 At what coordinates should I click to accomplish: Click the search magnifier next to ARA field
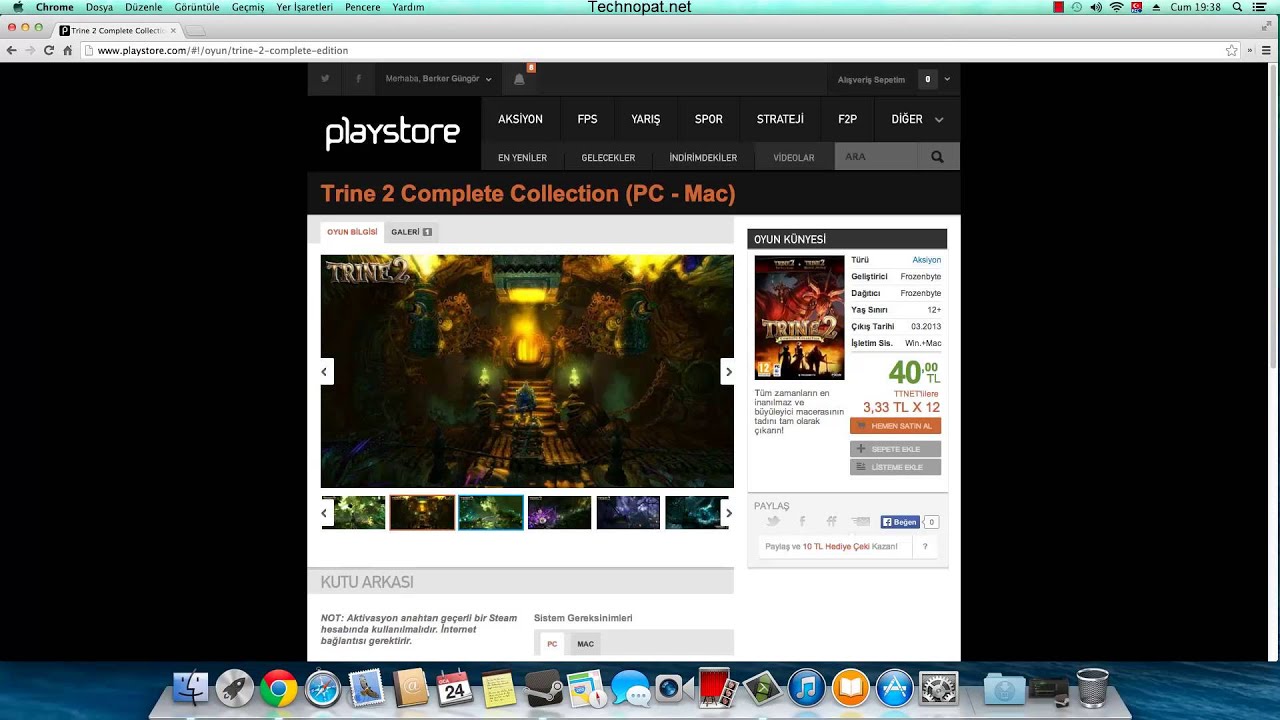coord(937,157)
